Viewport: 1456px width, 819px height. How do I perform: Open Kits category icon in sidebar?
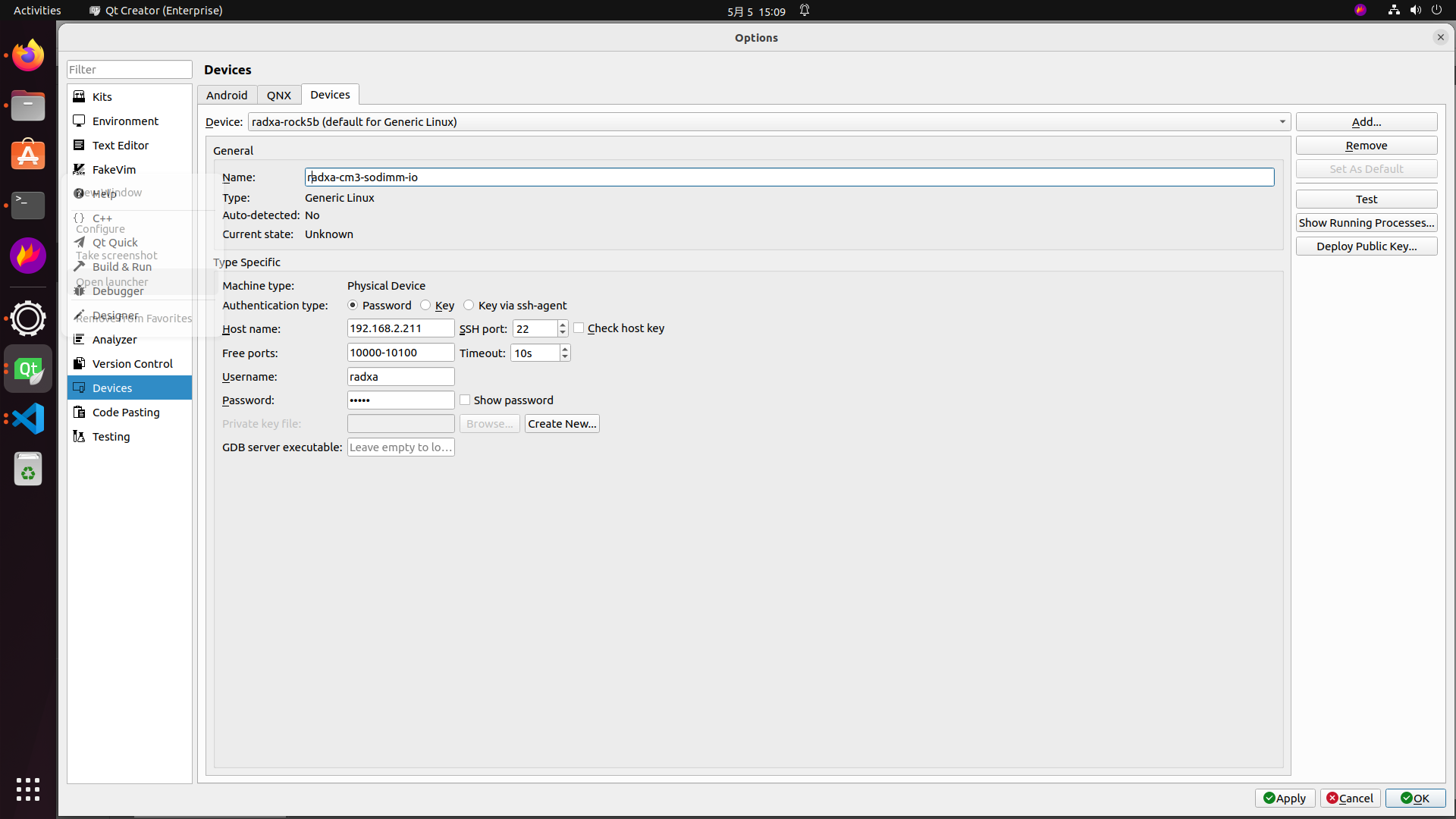coord(79,96)
